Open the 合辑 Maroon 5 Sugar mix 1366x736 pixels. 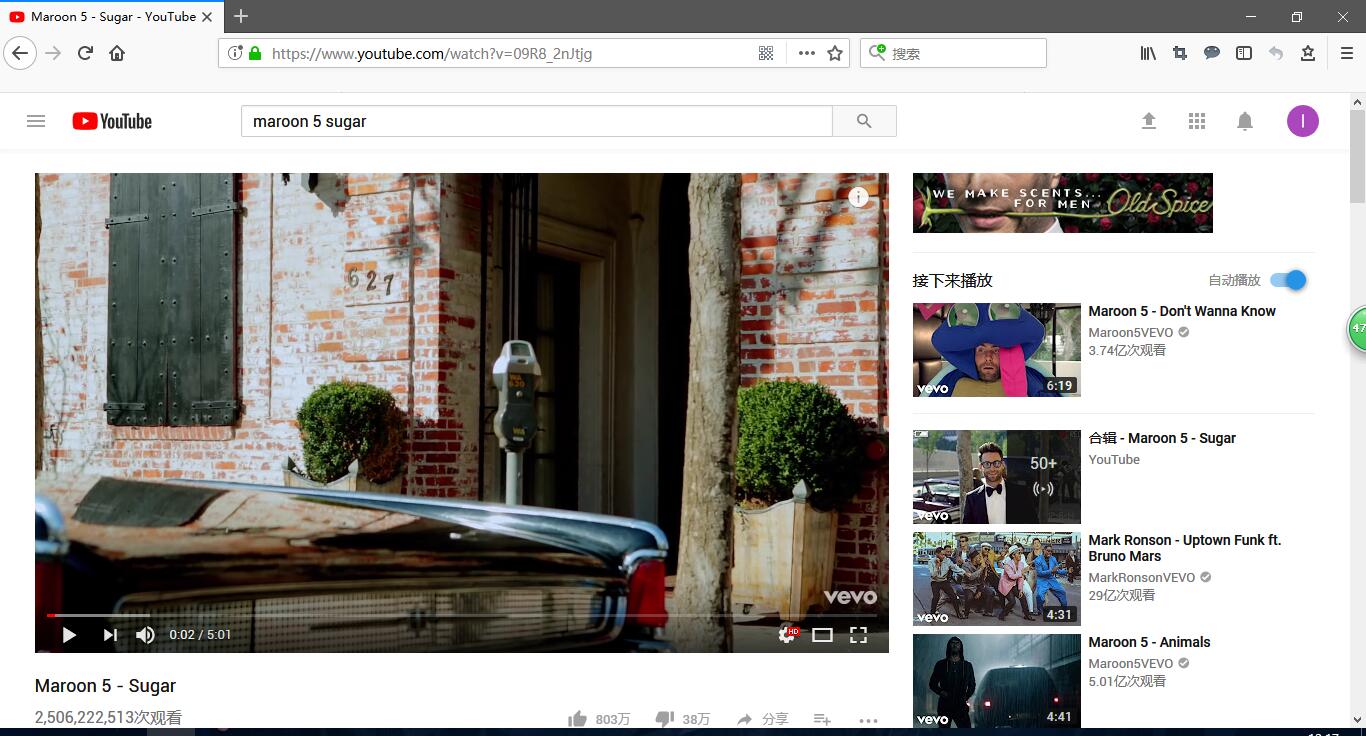(1162, 438)
